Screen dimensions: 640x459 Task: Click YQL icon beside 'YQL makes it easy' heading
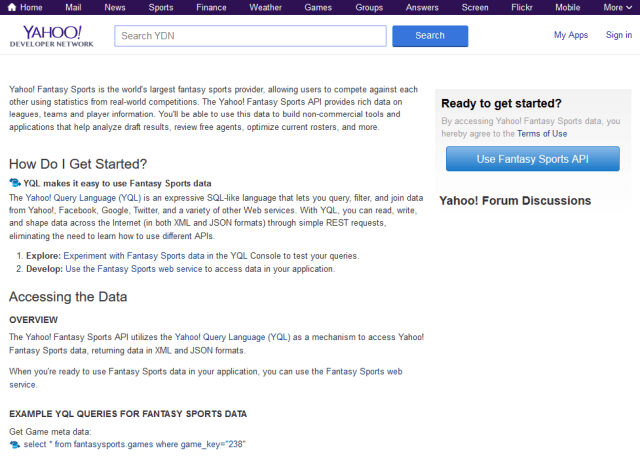coord(15,183)
